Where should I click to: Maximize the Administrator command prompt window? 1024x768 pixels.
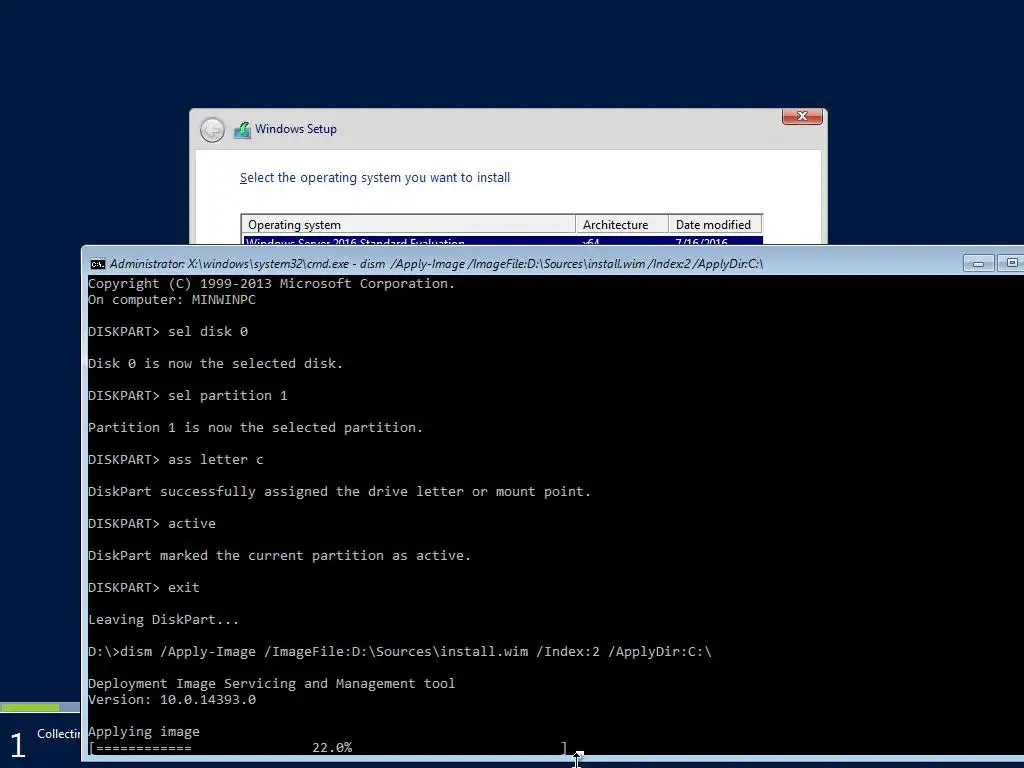pos(1011,263)
